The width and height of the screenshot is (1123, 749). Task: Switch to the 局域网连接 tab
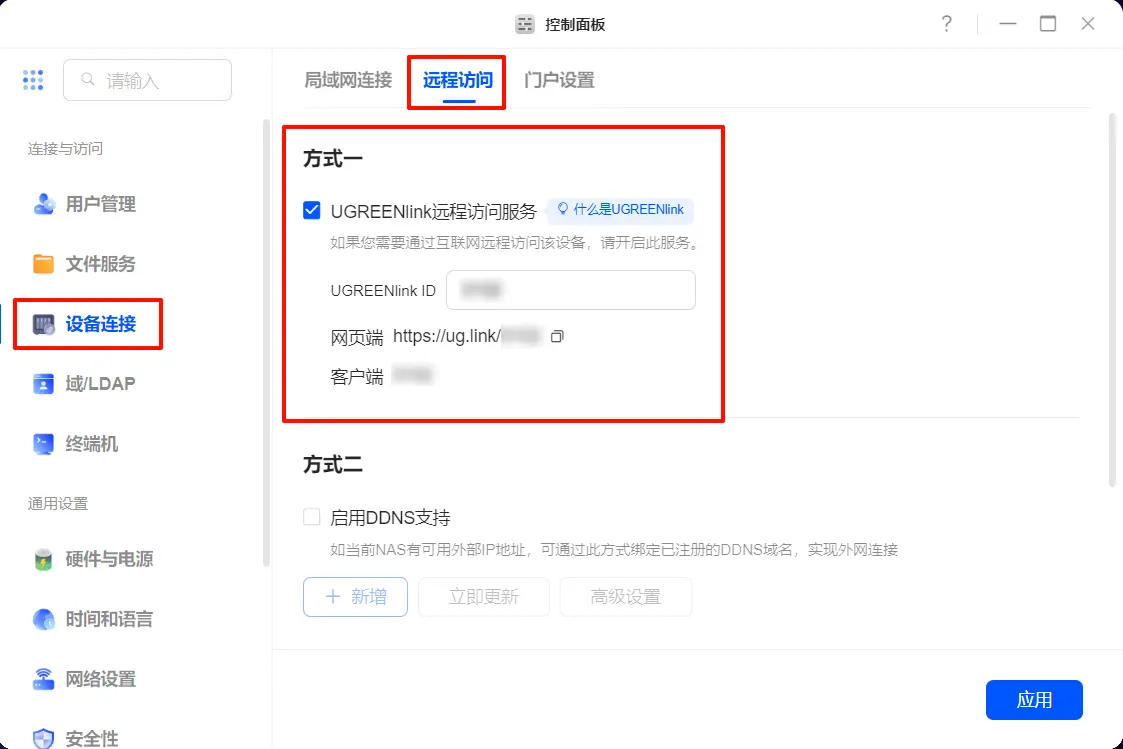click(x=348, y=80)
